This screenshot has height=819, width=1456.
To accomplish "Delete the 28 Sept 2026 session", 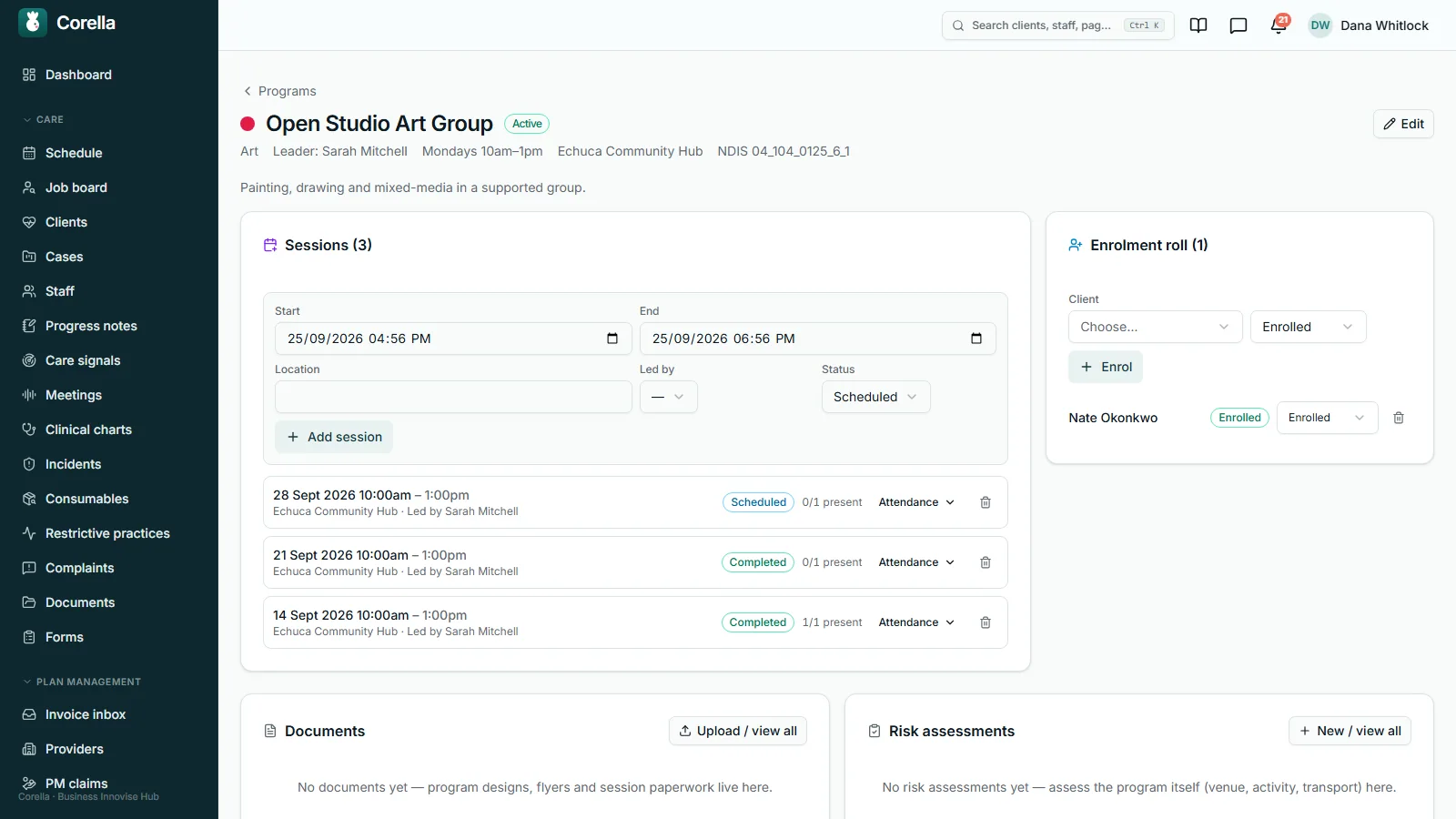I will (985, 502).
